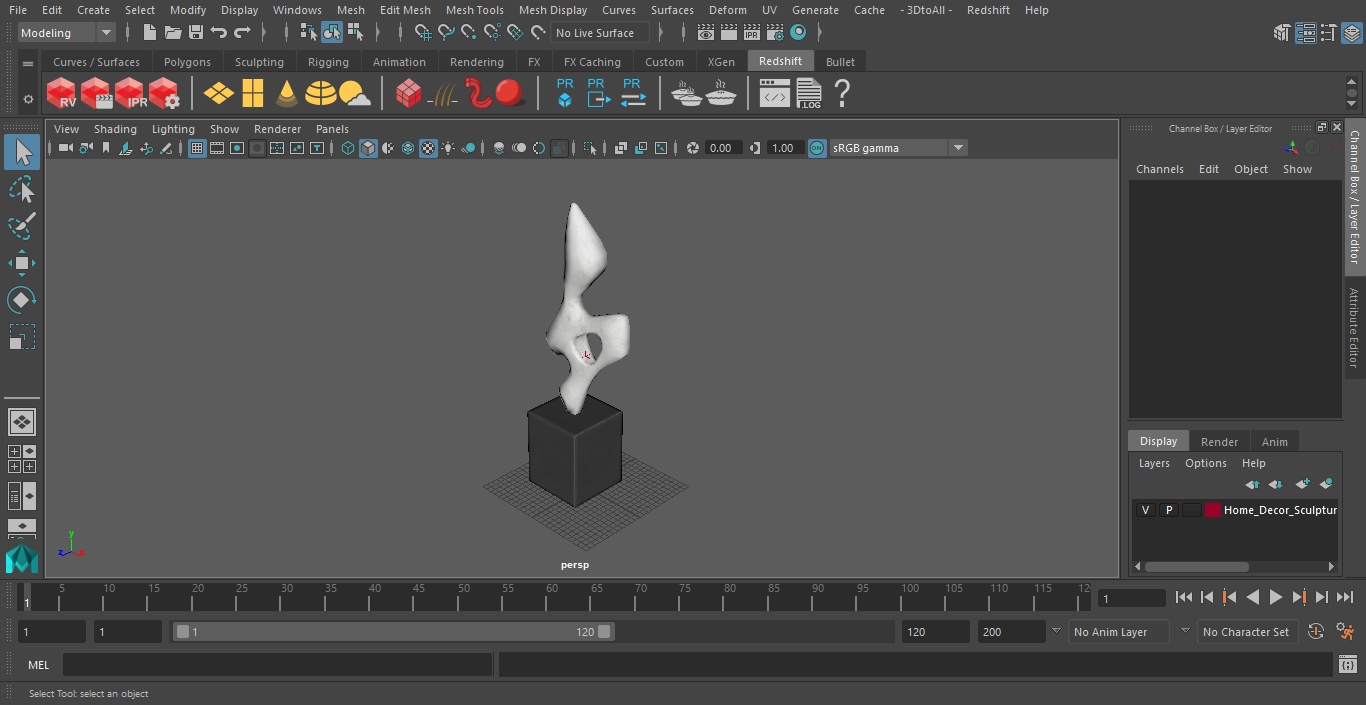
Task: Save the current scene icon
Action: click(196, 33)
